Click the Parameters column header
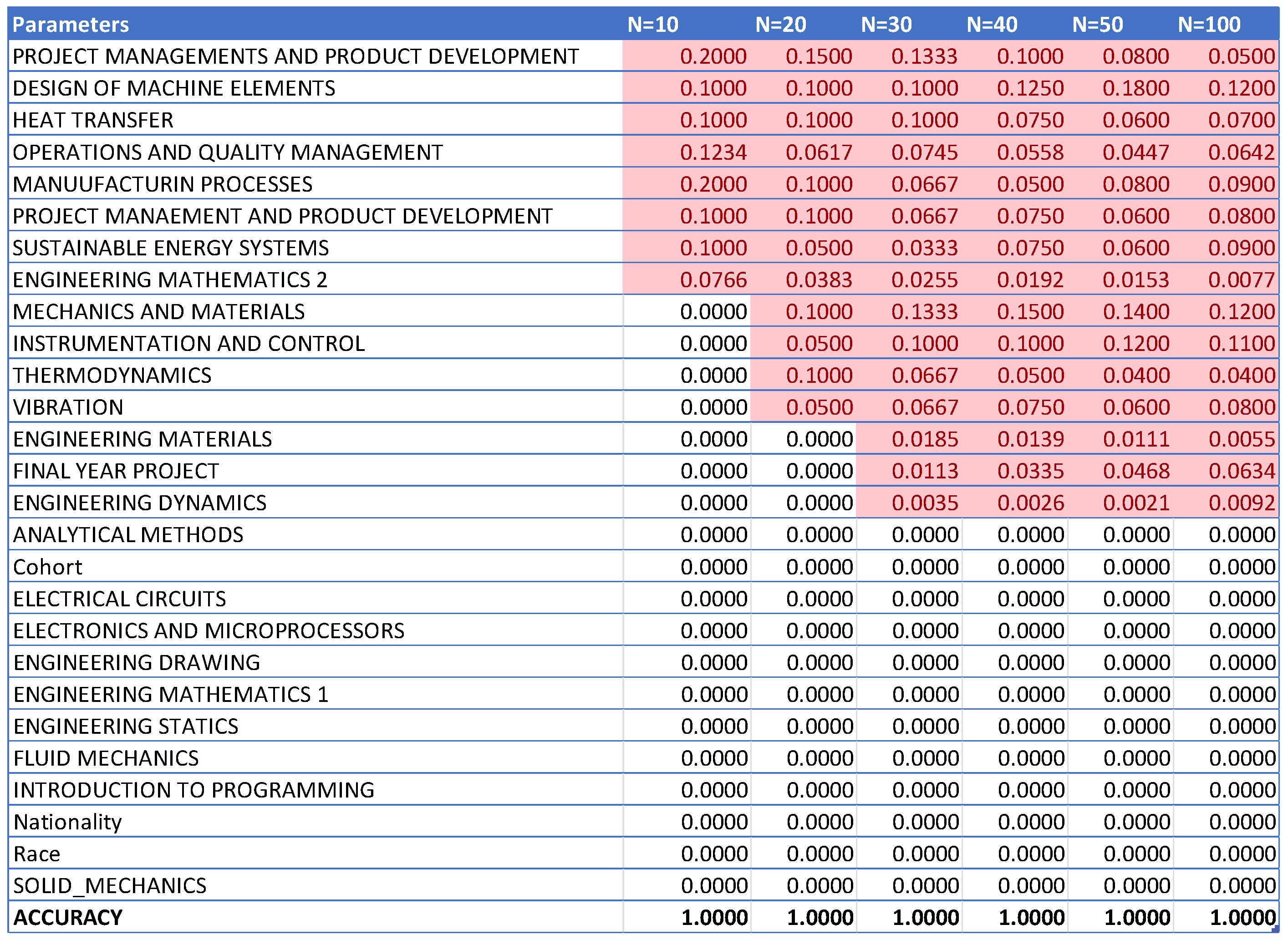Screen dimensions: 1288x940 (x=71, y=25)
